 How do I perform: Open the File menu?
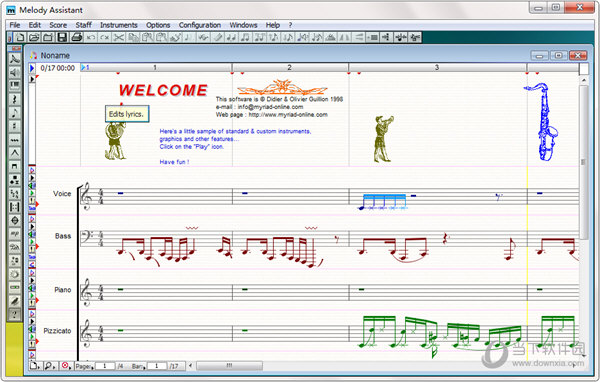point(15,25)
